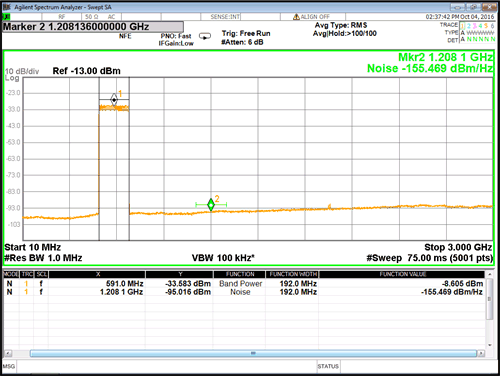This screenshot has height=376, width=500.
Task: Click the Avg|Hold:>100/100 readout
Action: (345, 33)
